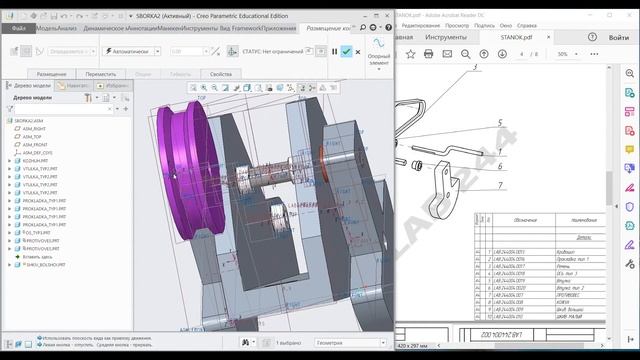Image resolution: width=640 pixels, height=360 pixels.
Task: Select ASM_RIGHT datum plane in tree
Action: pos(34,129)
